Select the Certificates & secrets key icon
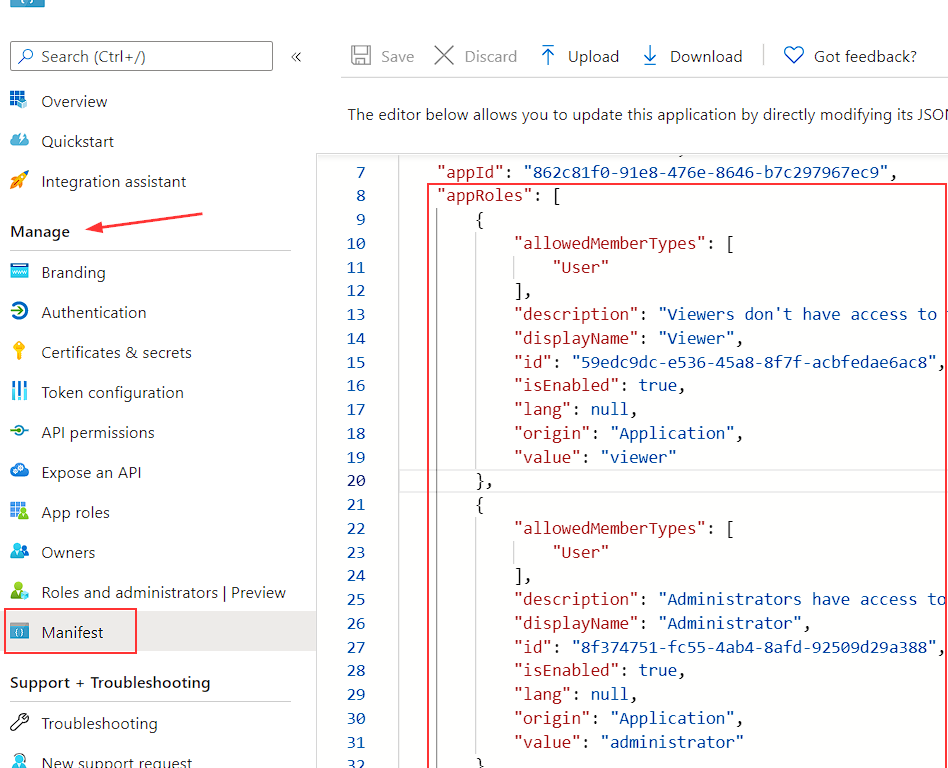948x768 pixels. click(19, 352)
